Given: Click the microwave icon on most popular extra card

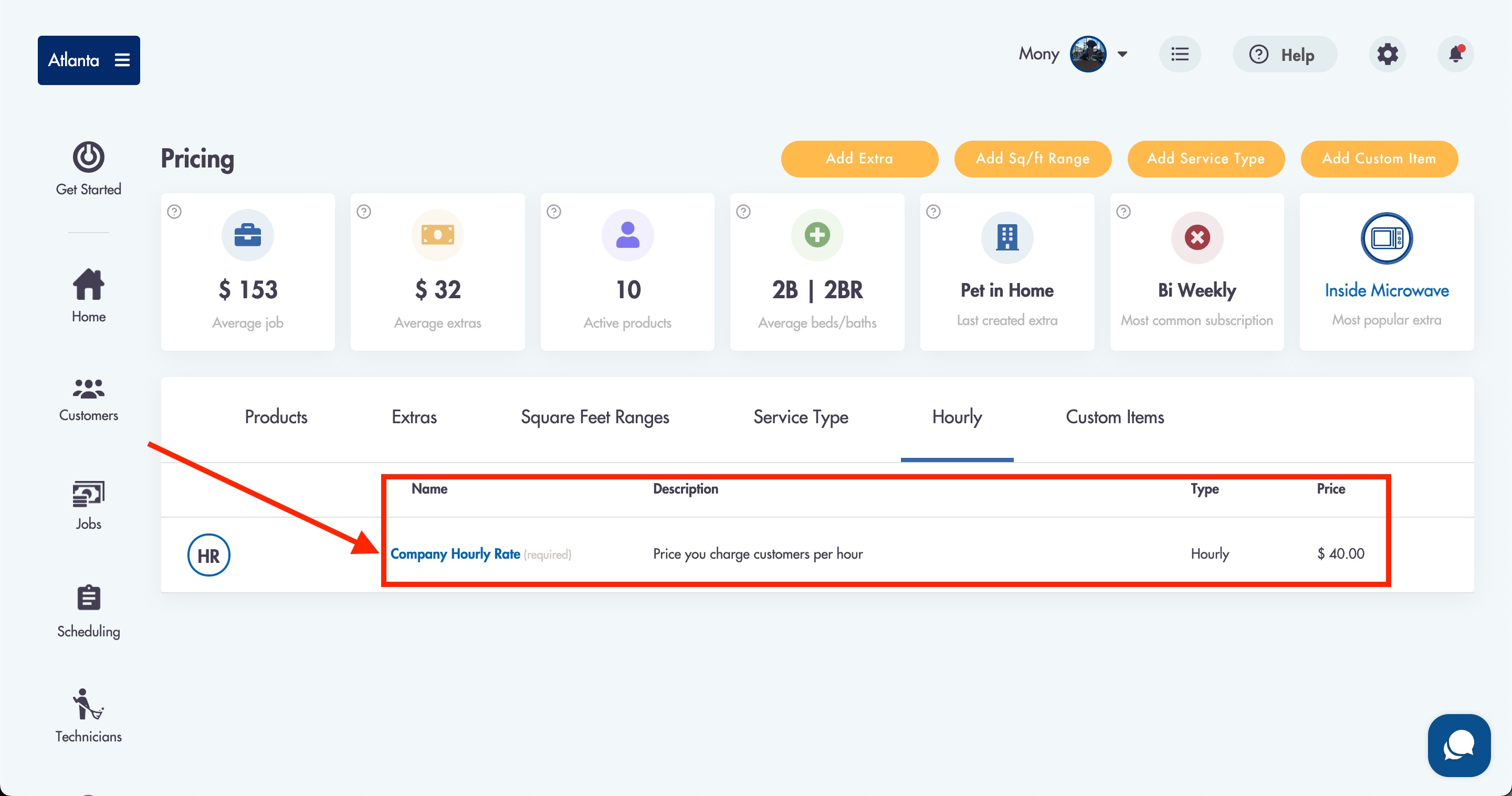Looking at the screenshot, I should pos(1387,238).
